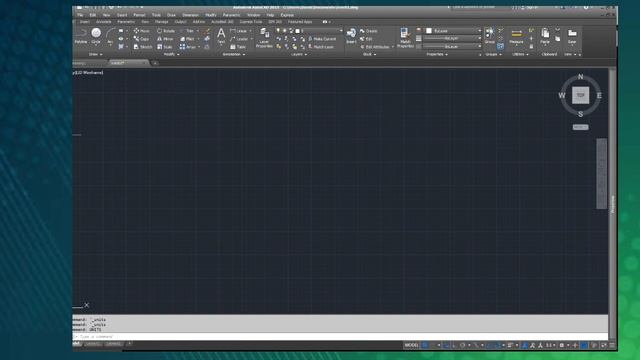Viewport: 640px width, 360px height.
Task: Toggle ortho mode in status bar
Action: coord(454,345)
